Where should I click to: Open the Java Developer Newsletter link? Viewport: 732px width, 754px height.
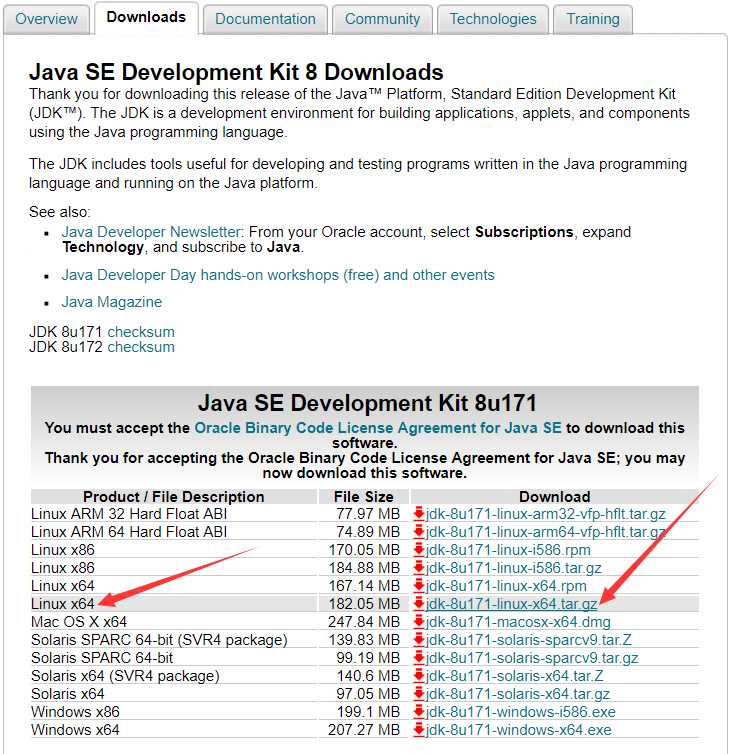151,232
